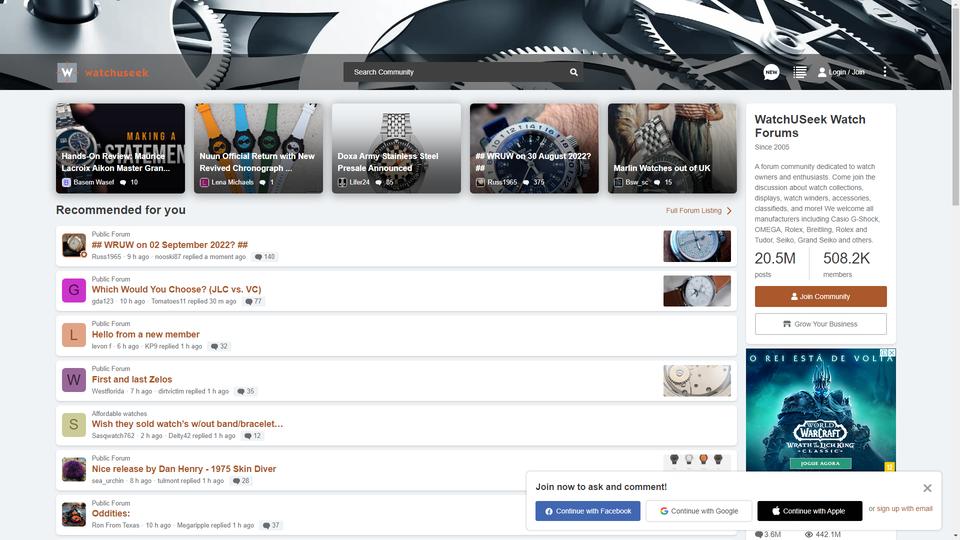Click the L avatar of levon f

73,335
